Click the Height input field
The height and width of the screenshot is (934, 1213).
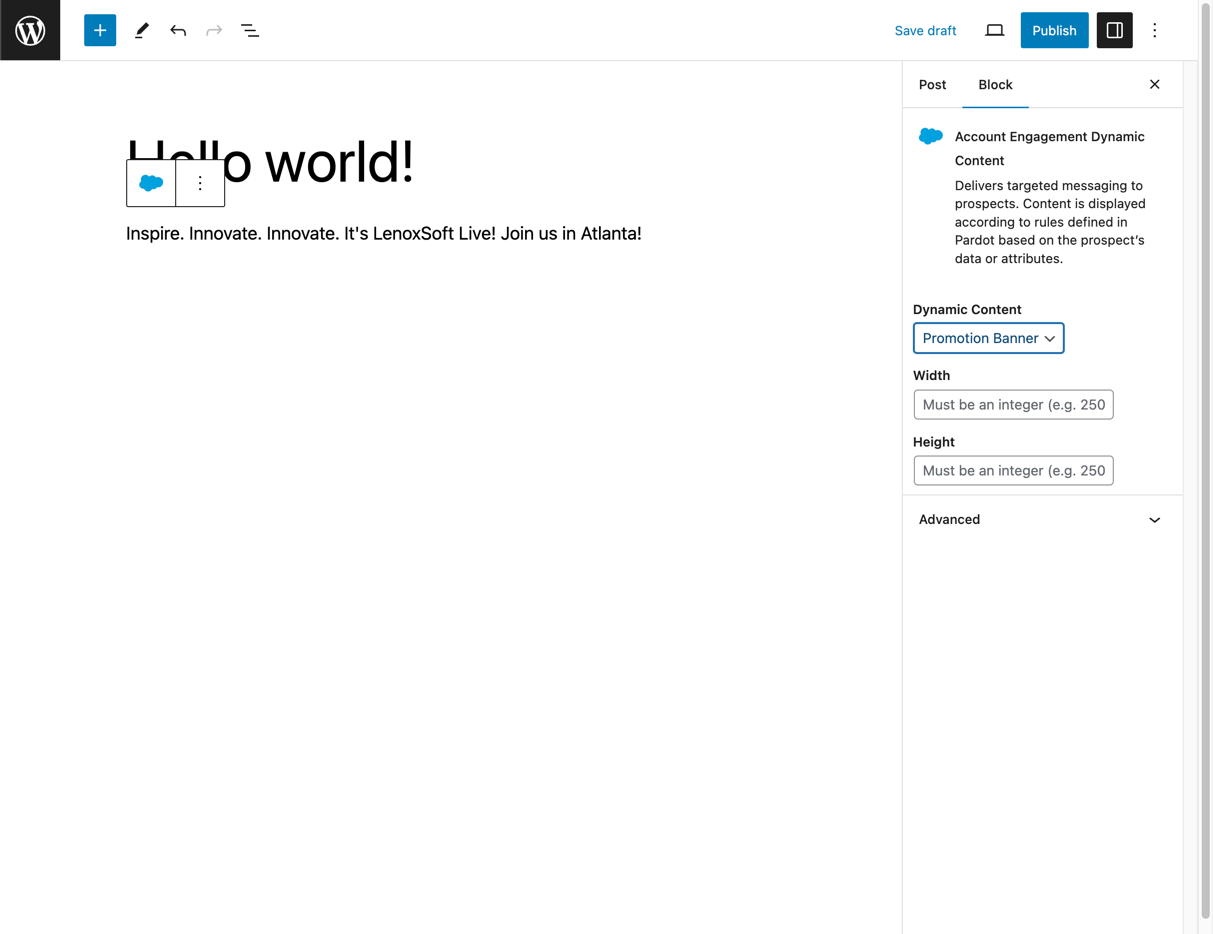click(x=1013, y=471)
